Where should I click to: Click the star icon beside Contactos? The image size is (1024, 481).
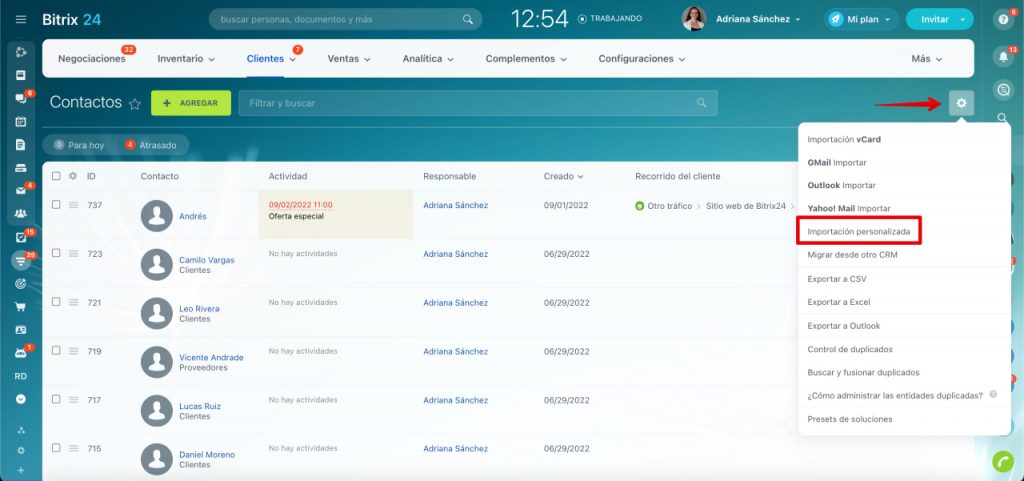click(x=135, y=104)
